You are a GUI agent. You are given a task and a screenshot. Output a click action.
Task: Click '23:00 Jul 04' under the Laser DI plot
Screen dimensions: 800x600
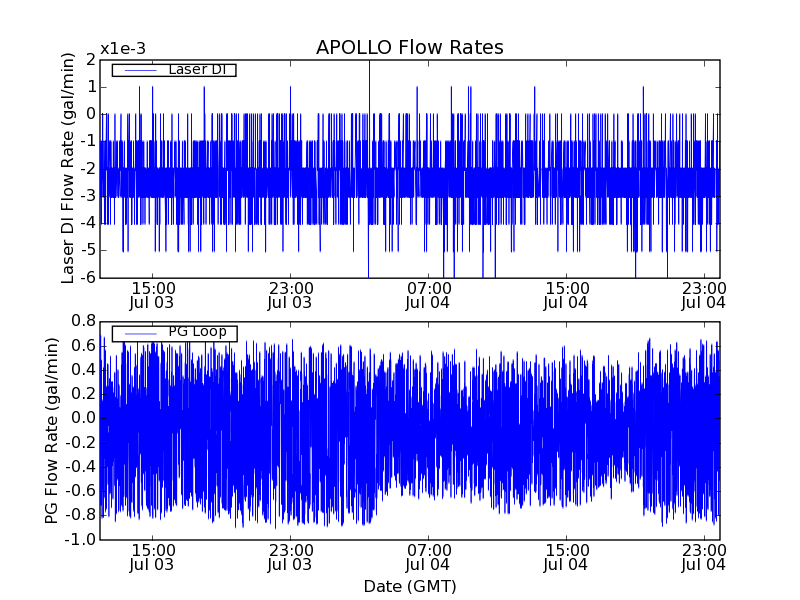pyautogui.click(x=704, y=296)
